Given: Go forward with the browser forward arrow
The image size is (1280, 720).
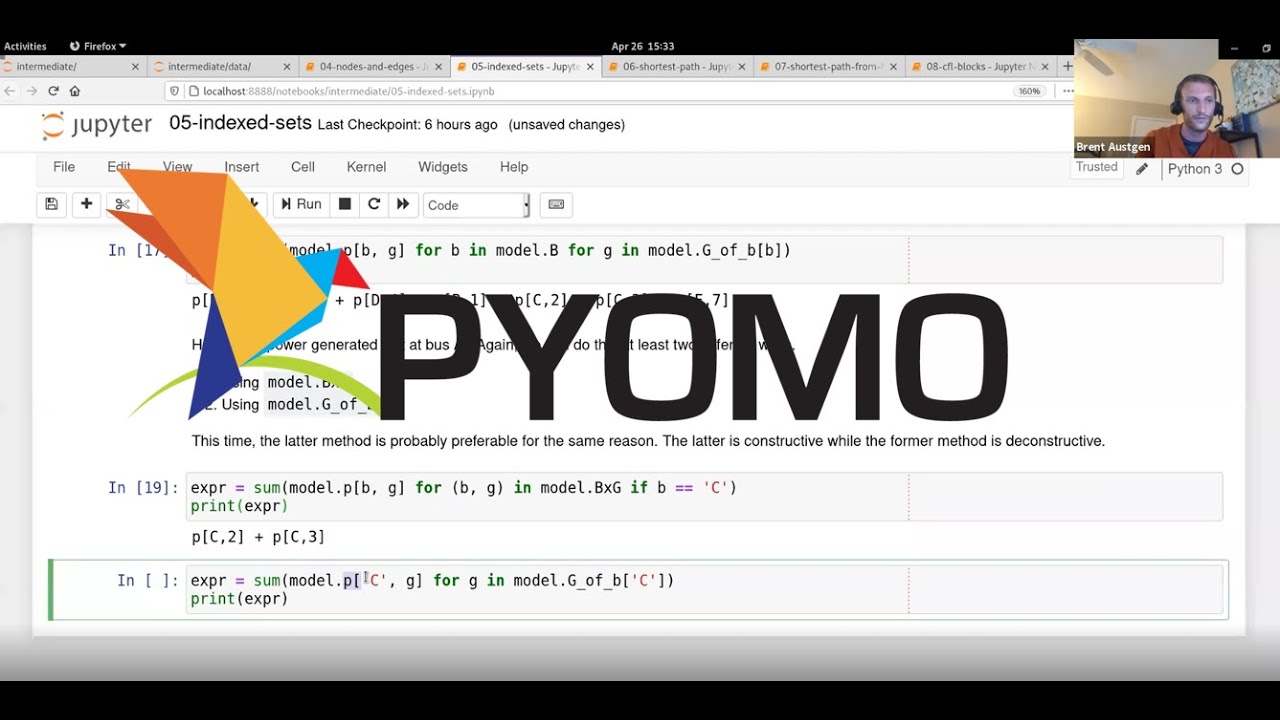Looking at the screenshot, I should pos(32,91).
